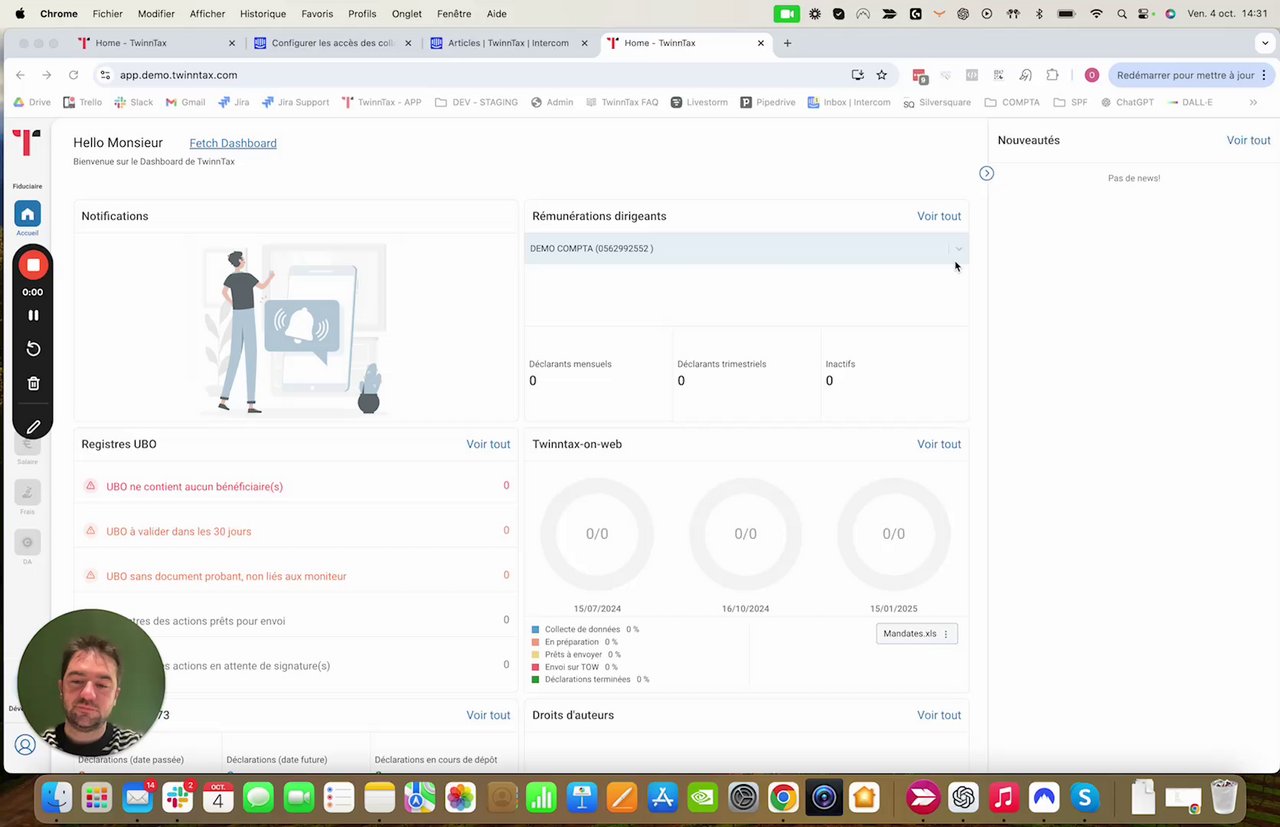The width and height of the screenshot is (1280, 827).
Task: Bookmark this page with the star
Action: [x=881, y=75]
